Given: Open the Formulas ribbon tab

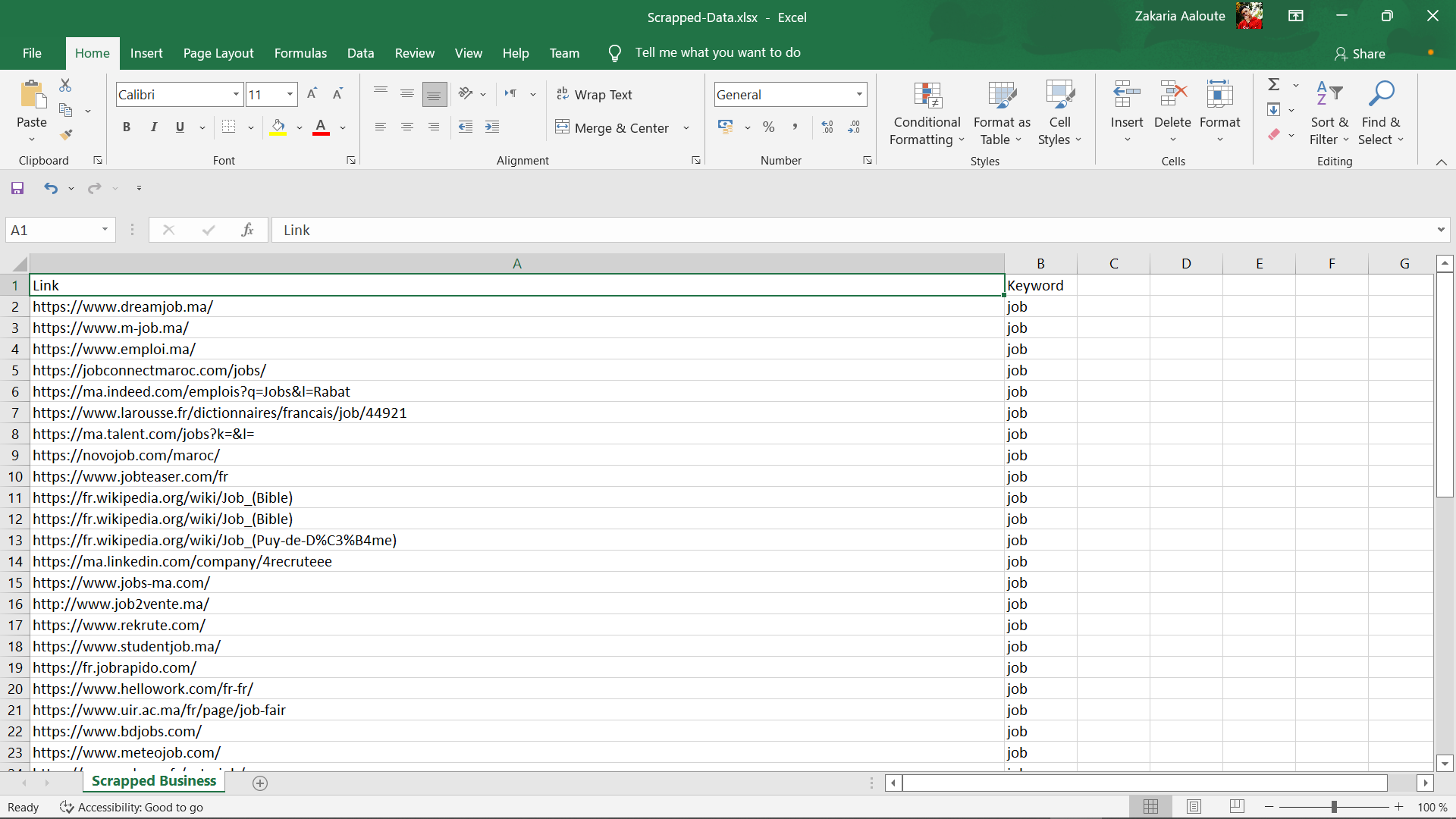Looking at the screenshot, I should pos(300,53).
